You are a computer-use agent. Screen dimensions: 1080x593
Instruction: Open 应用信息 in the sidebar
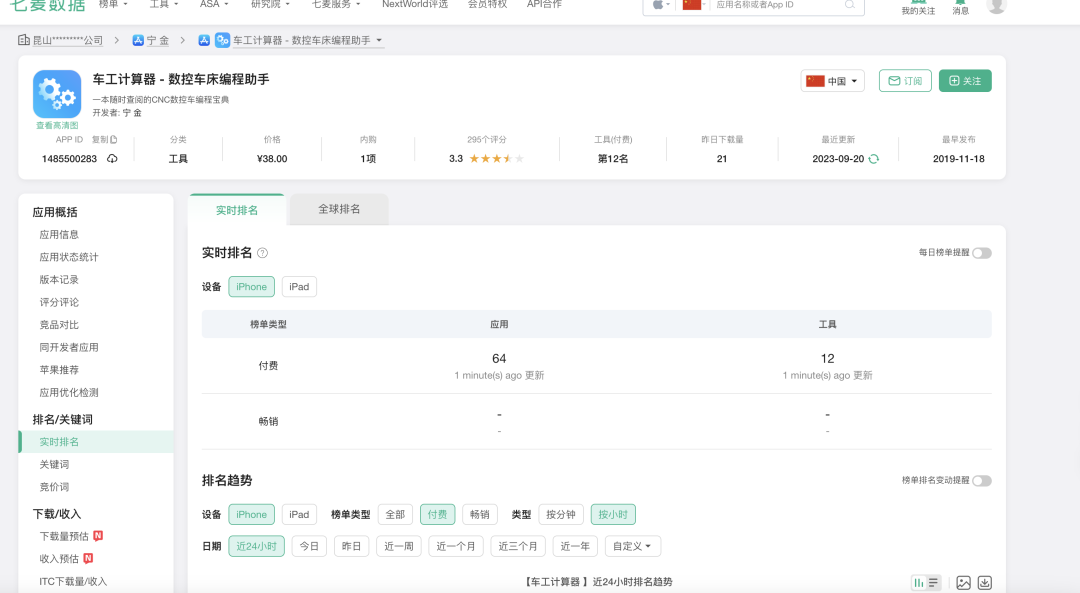click(59, 234)
